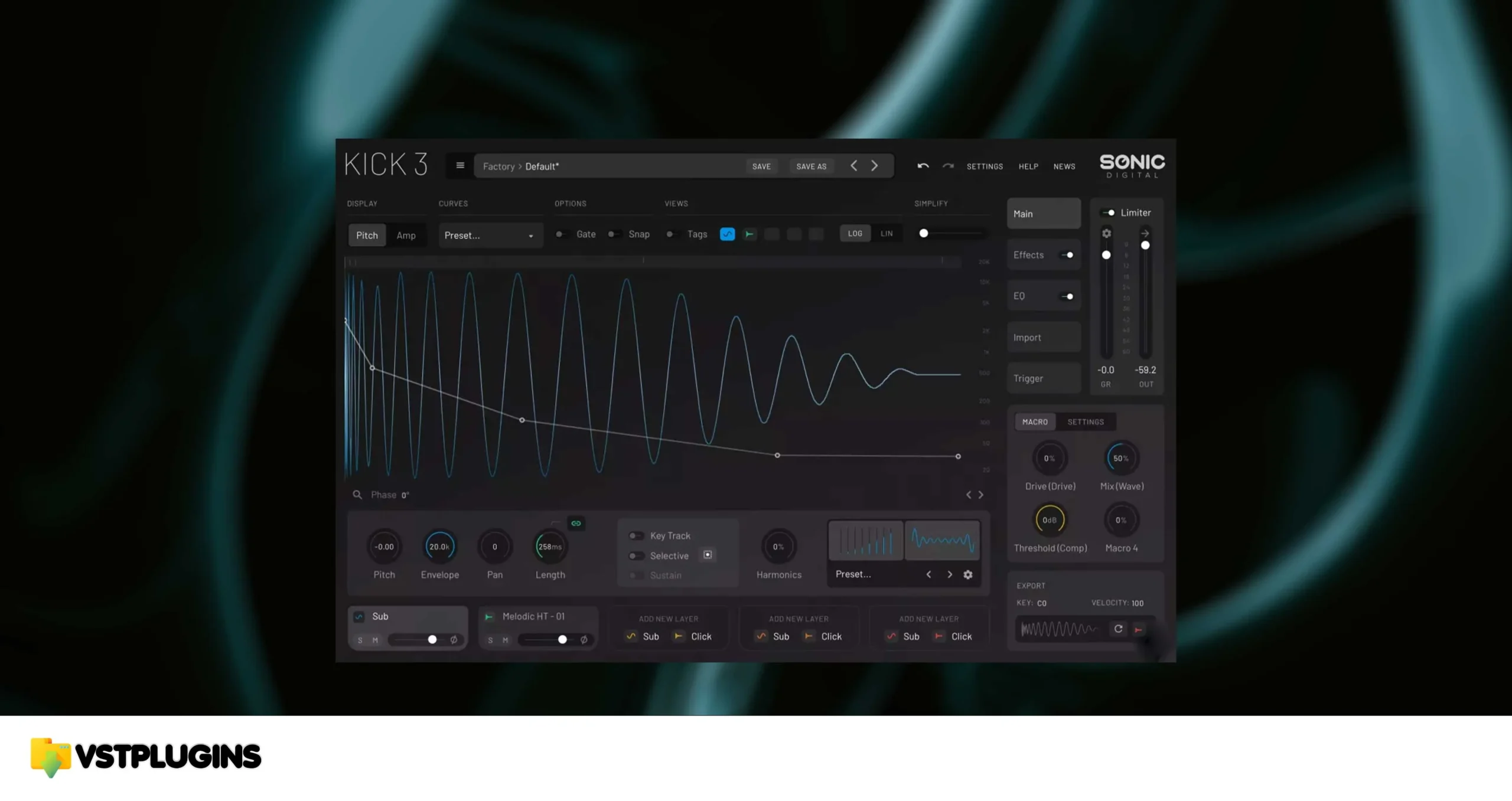Select previous harmonics preset

928,574
